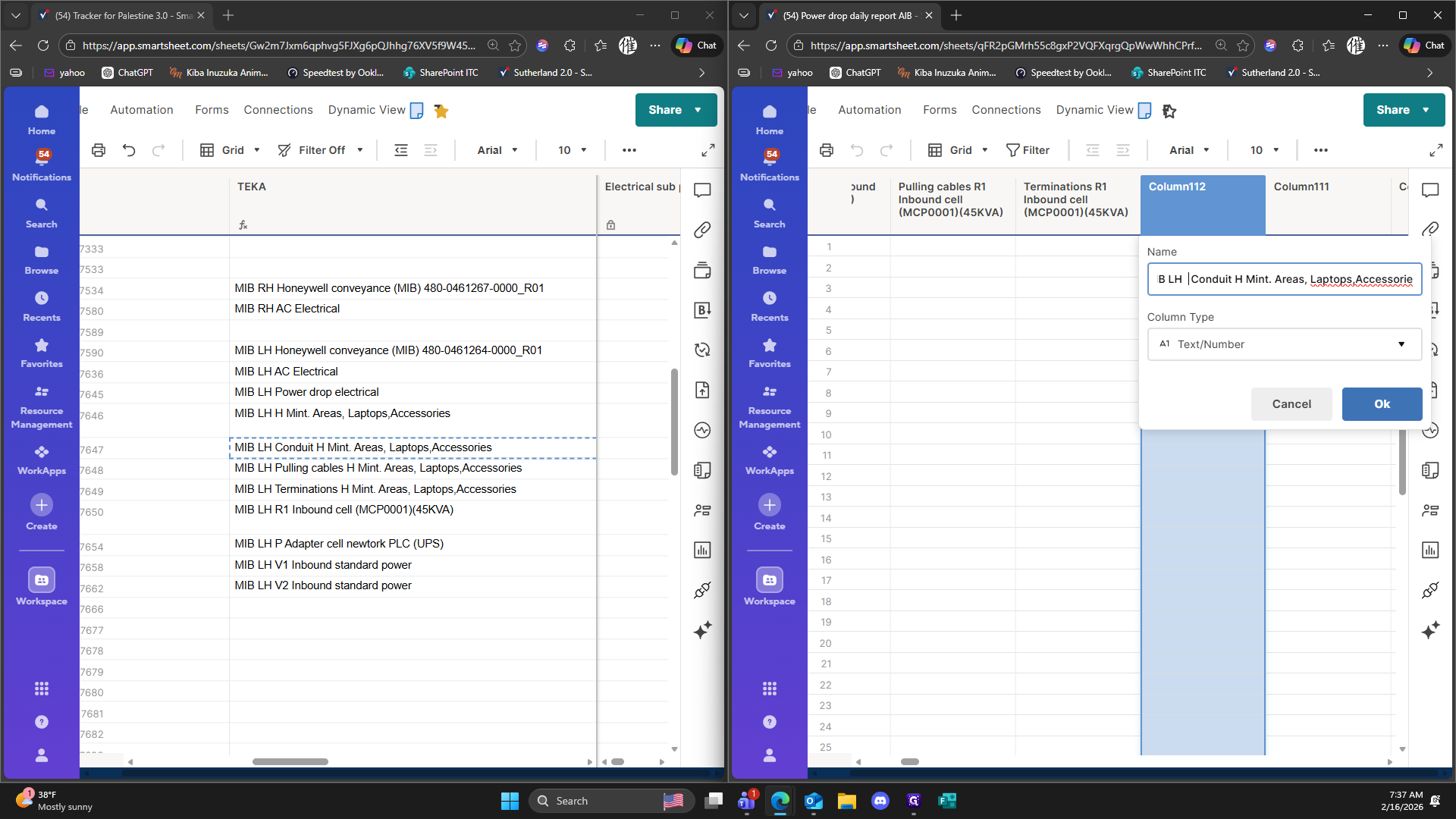Click the WorkApps icon in left sidebar
This screenshot has height=819, width=1456.
coord(42,460)
